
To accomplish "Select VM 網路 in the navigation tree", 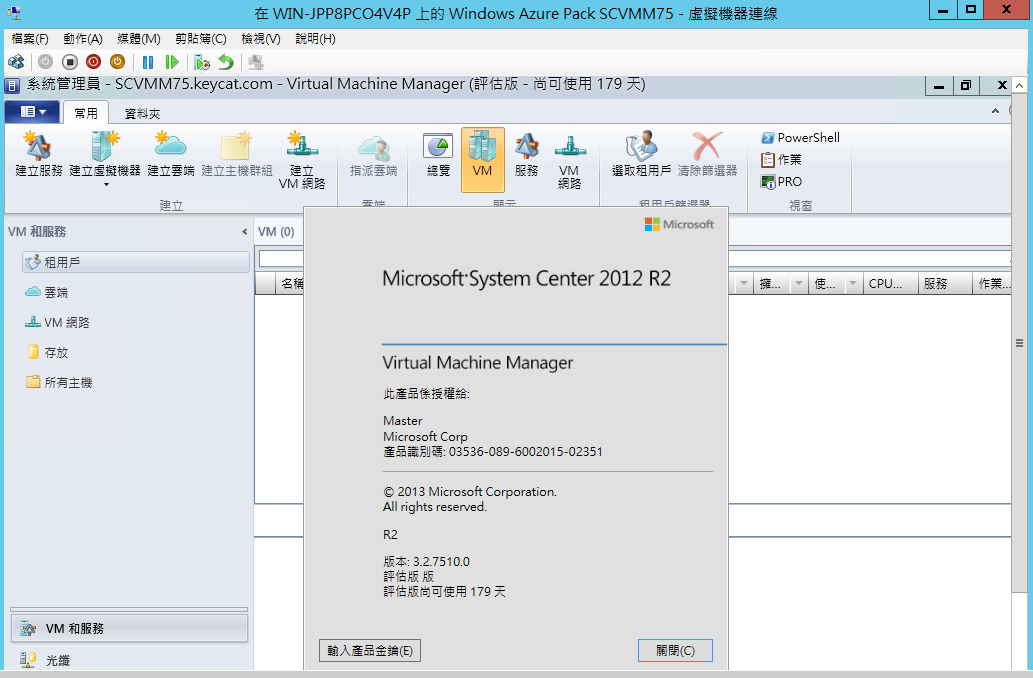I will tap(57, 322).
